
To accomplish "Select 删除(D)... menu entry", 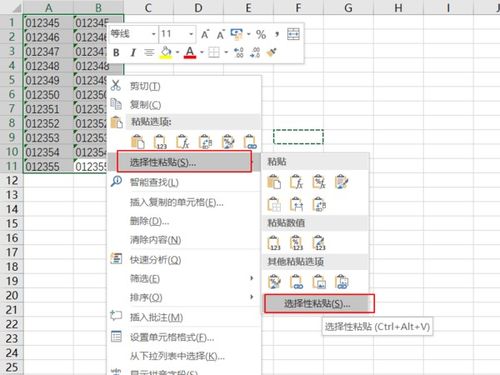I will point(184,221).
